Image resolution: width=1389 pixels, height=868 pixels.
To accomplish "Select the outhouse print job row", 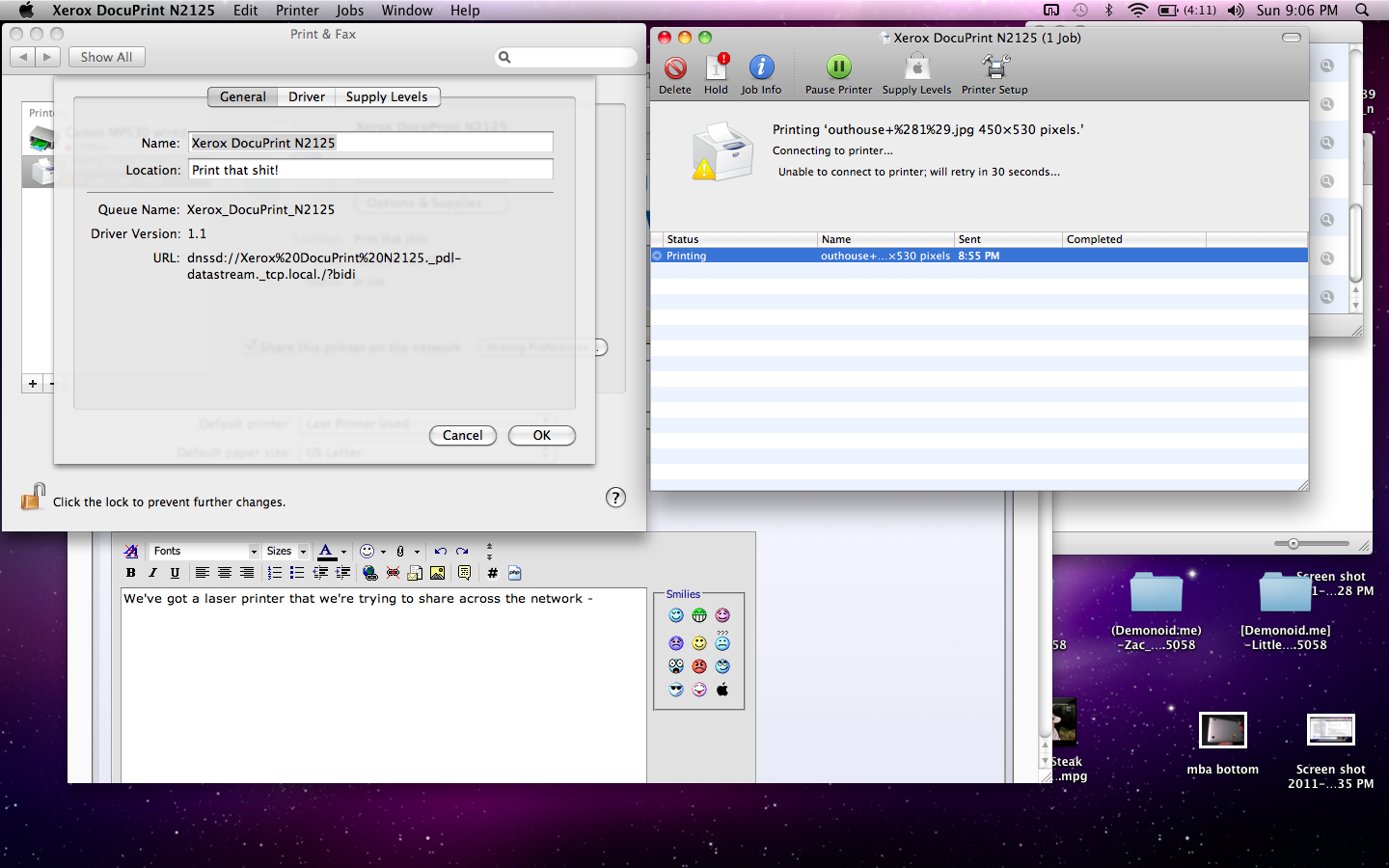I will coord(979,256).
